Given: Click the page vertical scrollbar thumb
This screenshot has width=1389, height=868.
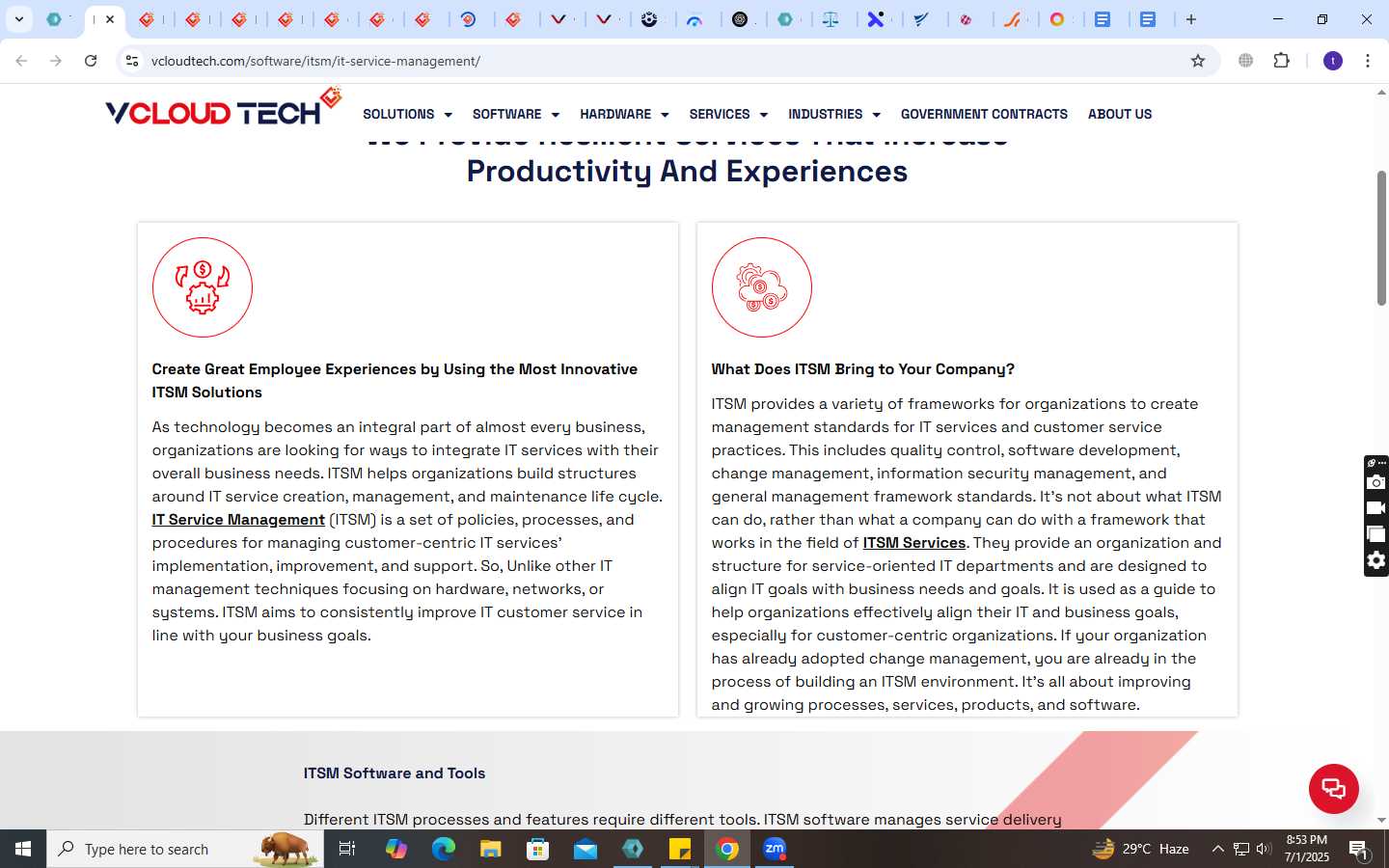Looking at the screenshot, I should (1381, 238).
